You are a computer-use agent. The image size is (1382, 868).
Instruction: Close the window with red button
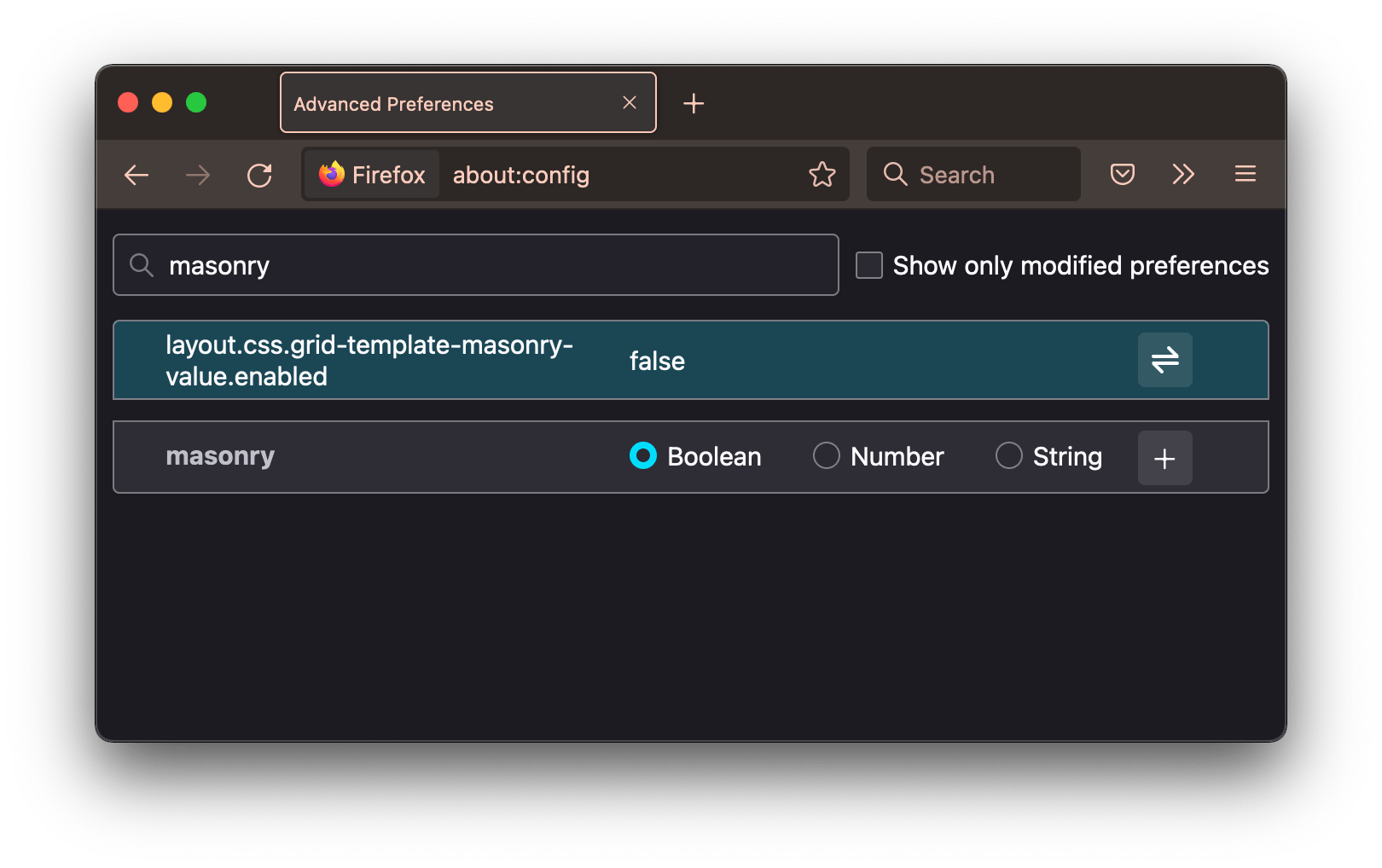[x=128, y=102]
